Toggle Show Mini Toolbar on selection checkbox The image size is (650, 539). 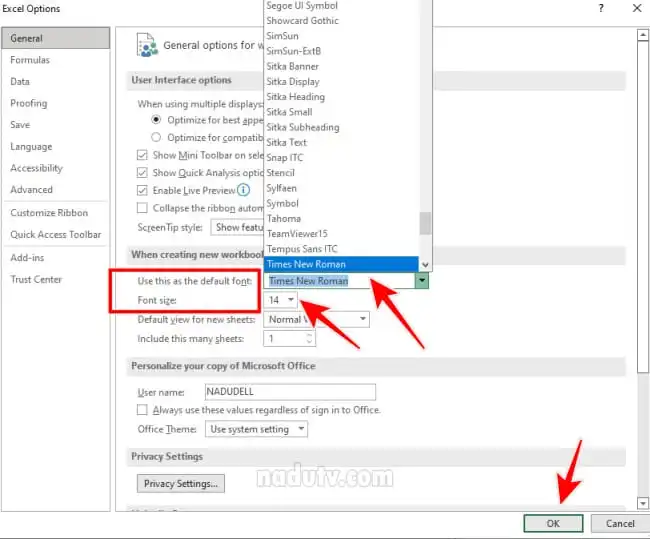[x=142, y=155]
